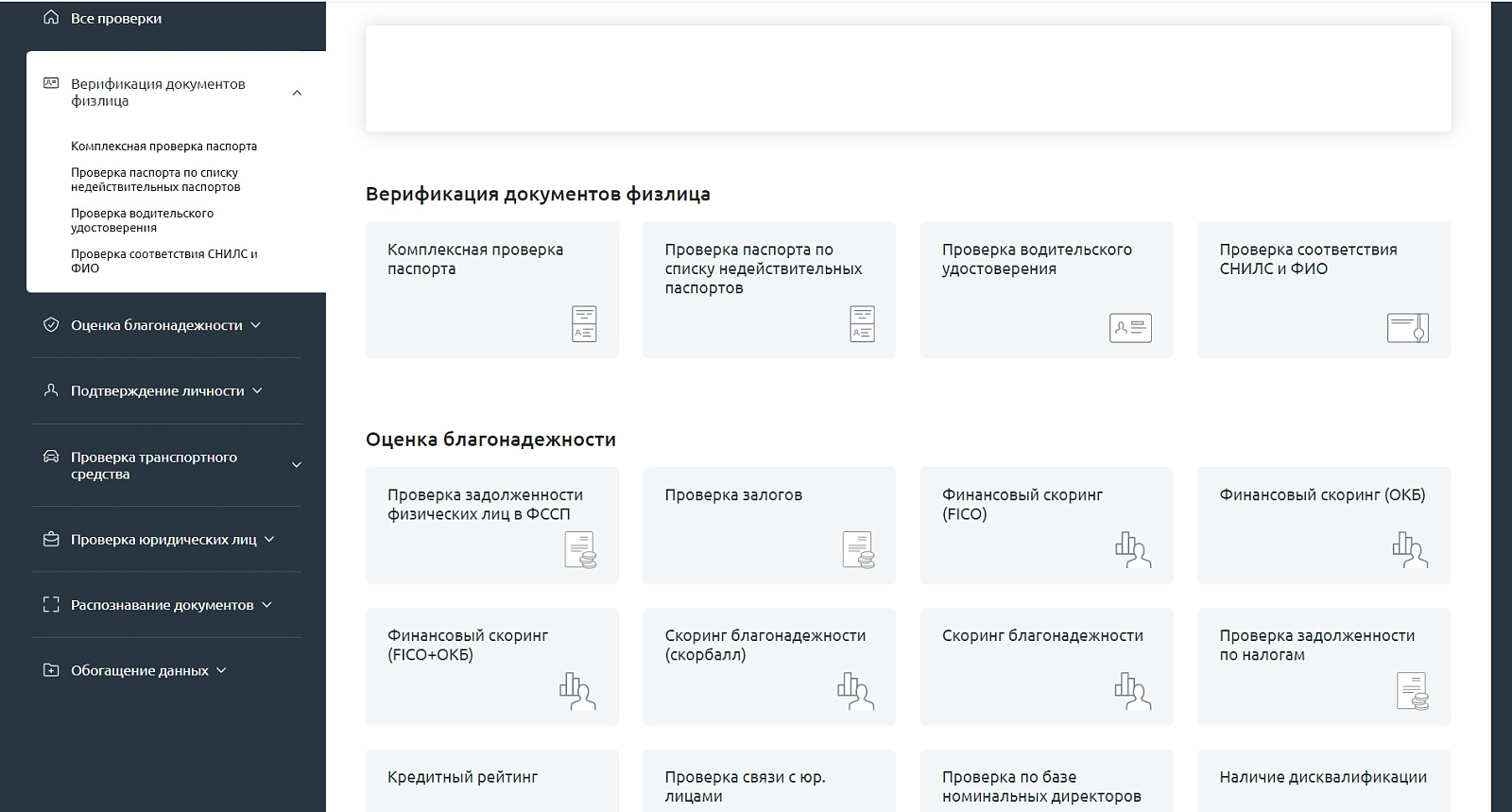
Task: Expand the Проверка транспортного средства chevron
Action: coord(297,465)
